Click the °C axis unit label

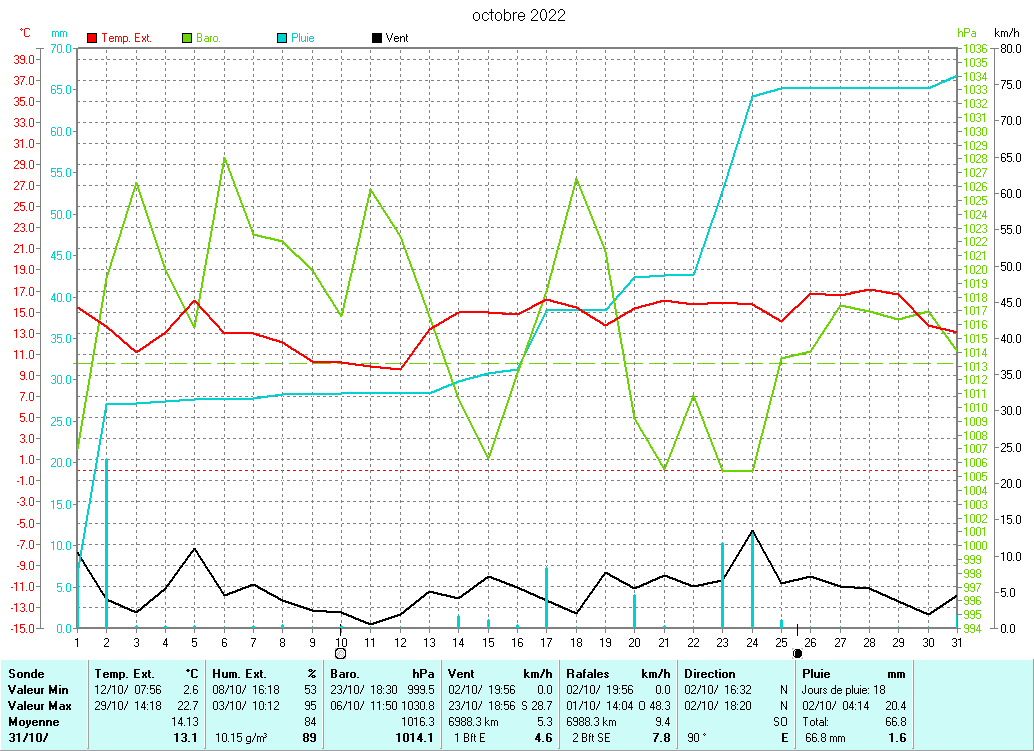tap(26, 33)
